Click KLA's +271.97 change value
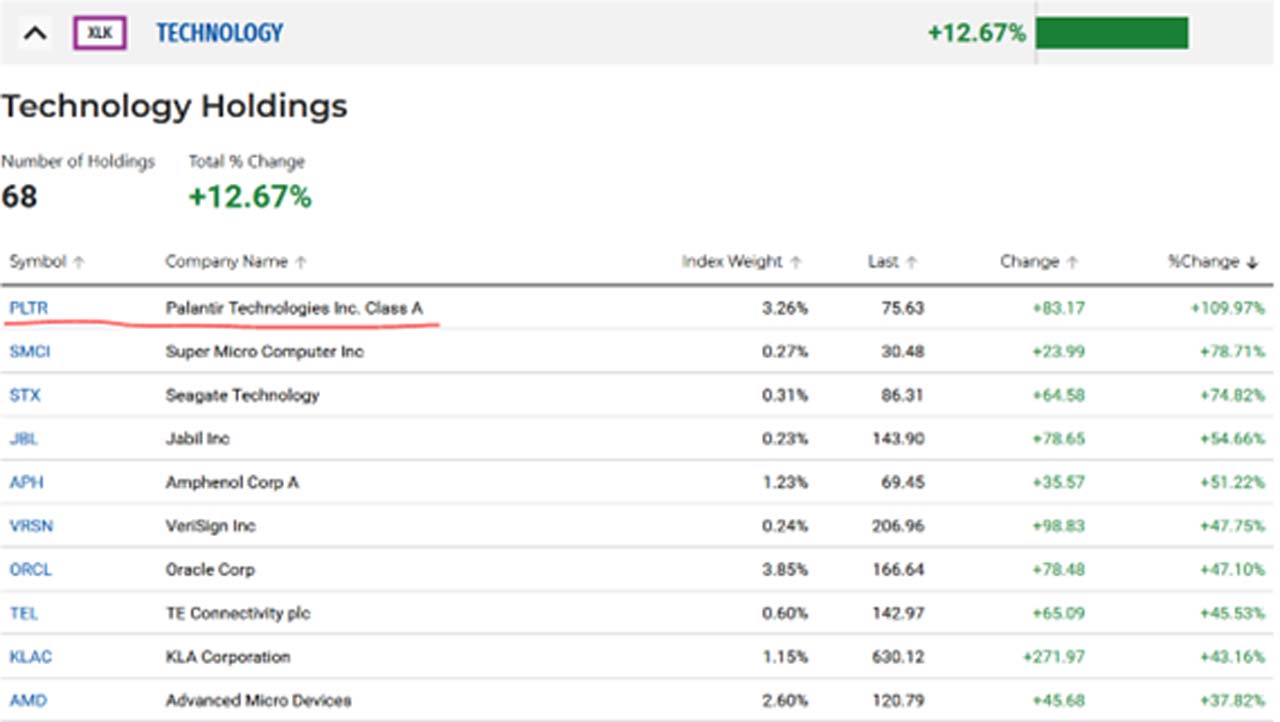The image size is (1280, 722). (1053, 657)
